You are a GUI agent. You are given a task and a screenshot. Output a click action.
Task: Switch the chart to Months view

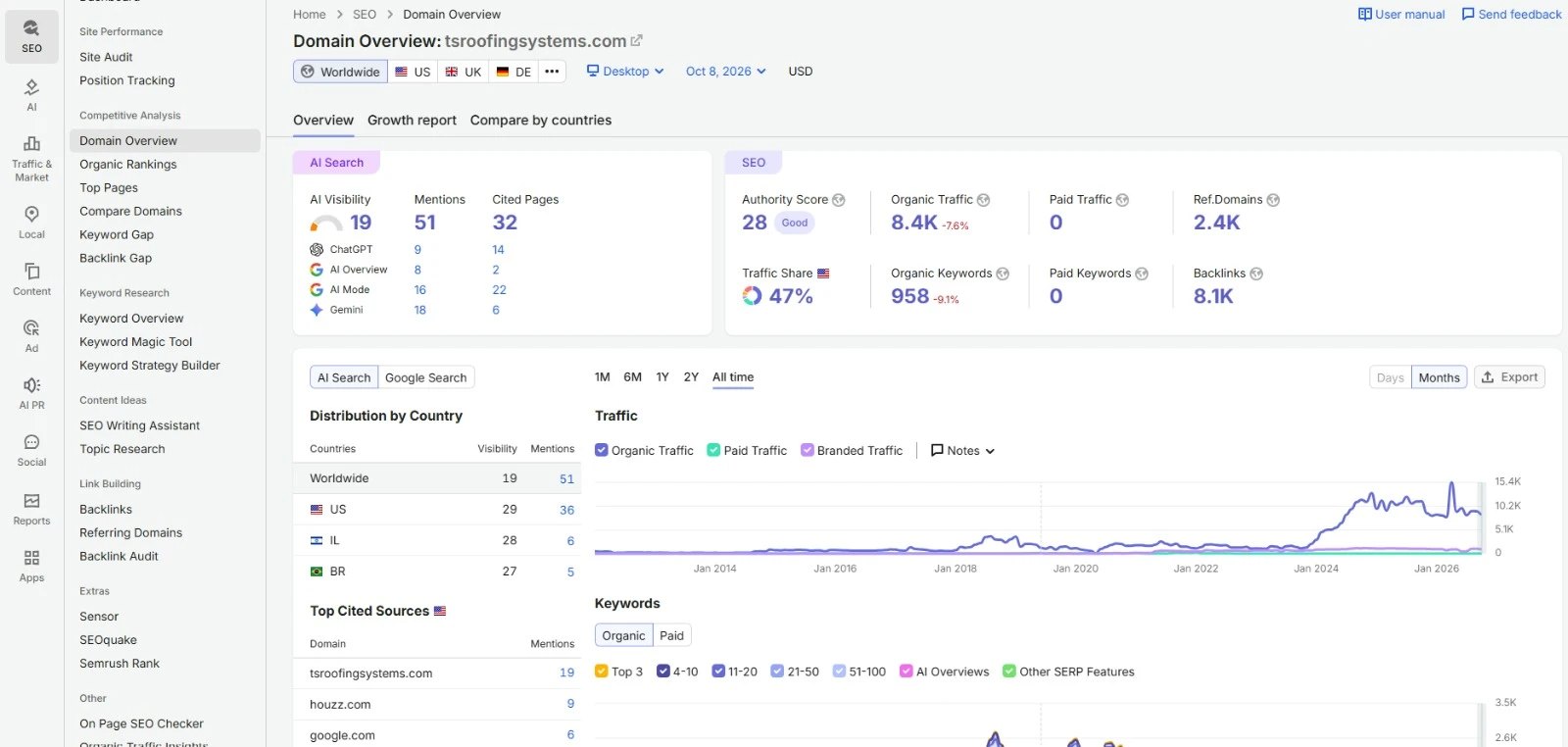click(x=1439, y=377)
